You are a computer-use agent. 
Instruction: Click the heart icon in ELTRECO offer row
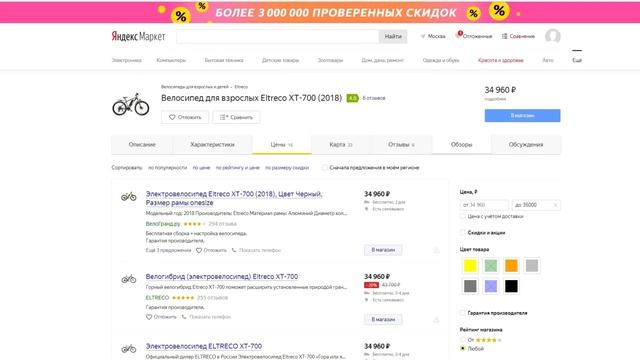pos(149,317)
